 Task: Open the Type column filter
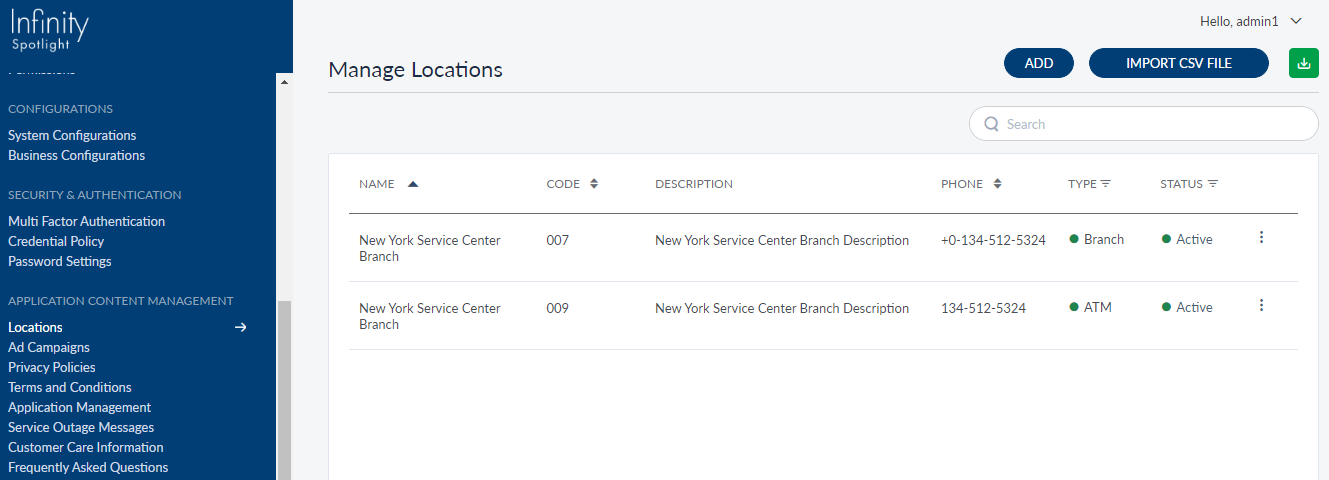tap(1106, 184)
